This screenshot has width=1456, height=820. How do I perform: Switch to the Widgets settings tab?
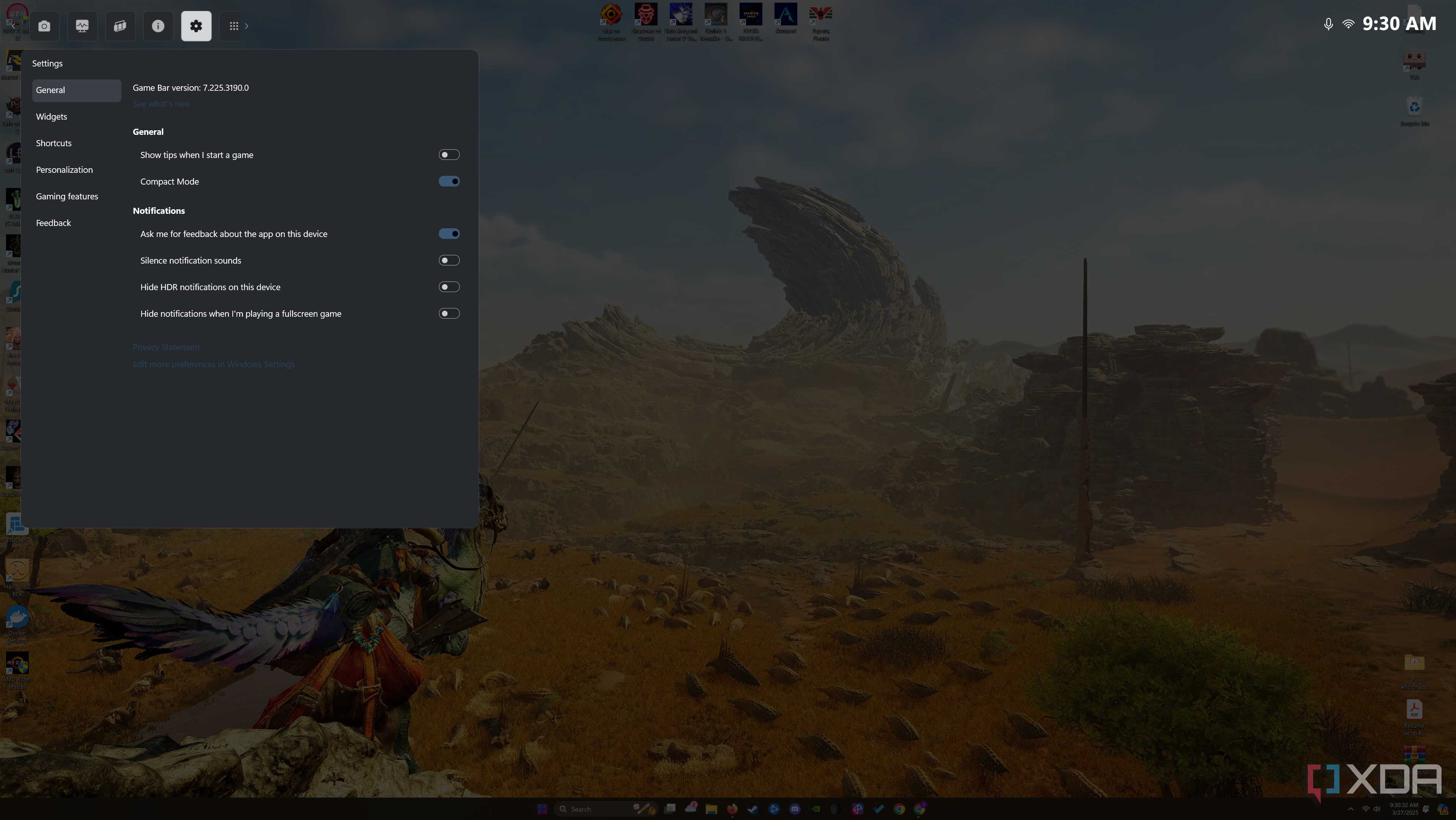click(x=76, y=117)
